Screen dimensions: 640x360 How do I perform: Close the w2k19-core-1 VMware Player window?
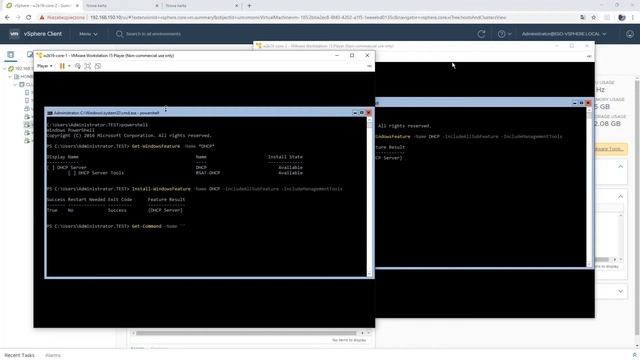tap(367, 56)
